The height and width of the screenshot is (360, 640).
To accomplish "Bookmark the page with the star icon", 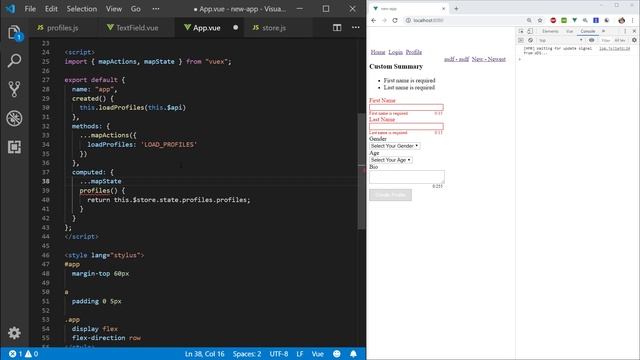I will (x=540, y=20).
